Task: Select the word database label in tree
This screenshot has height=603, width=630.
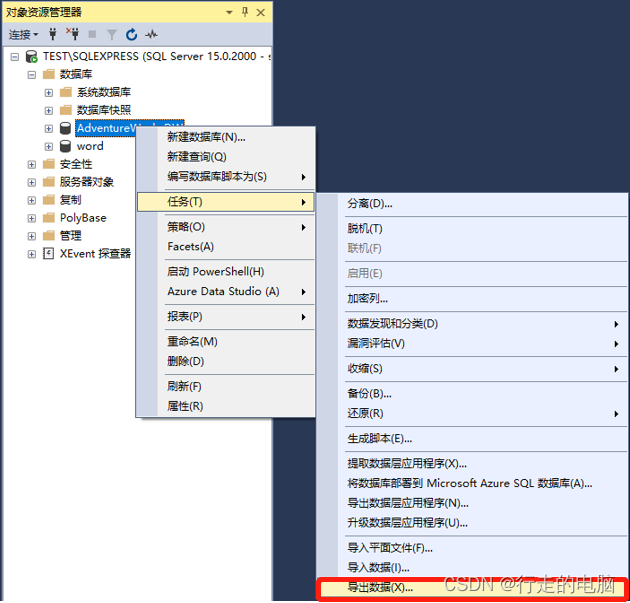Action: (x=90, y=146)
